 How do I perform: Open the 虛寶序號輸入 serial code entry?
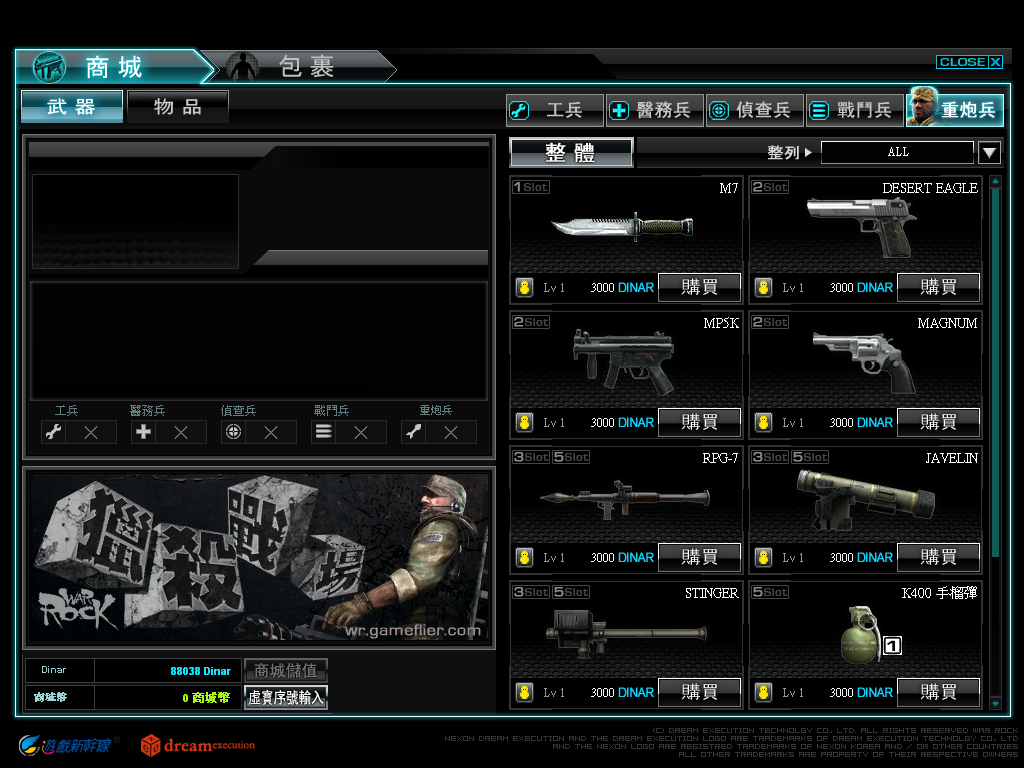pyautogui.click(x=285, y=697)
